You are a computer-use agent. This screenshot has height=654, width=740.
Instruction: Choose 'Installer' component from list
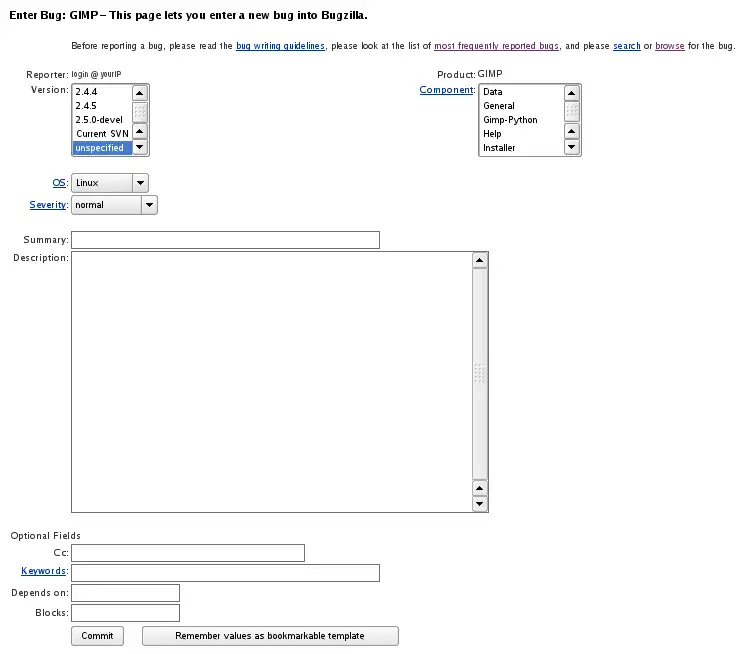520,148
